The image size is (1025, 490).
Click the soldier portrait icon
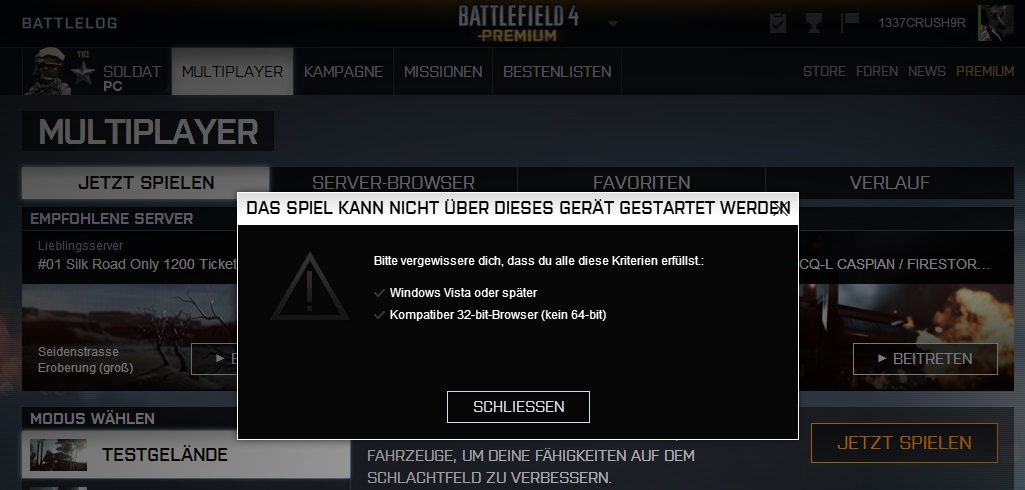pyautogui.click(x=48, y=71)
